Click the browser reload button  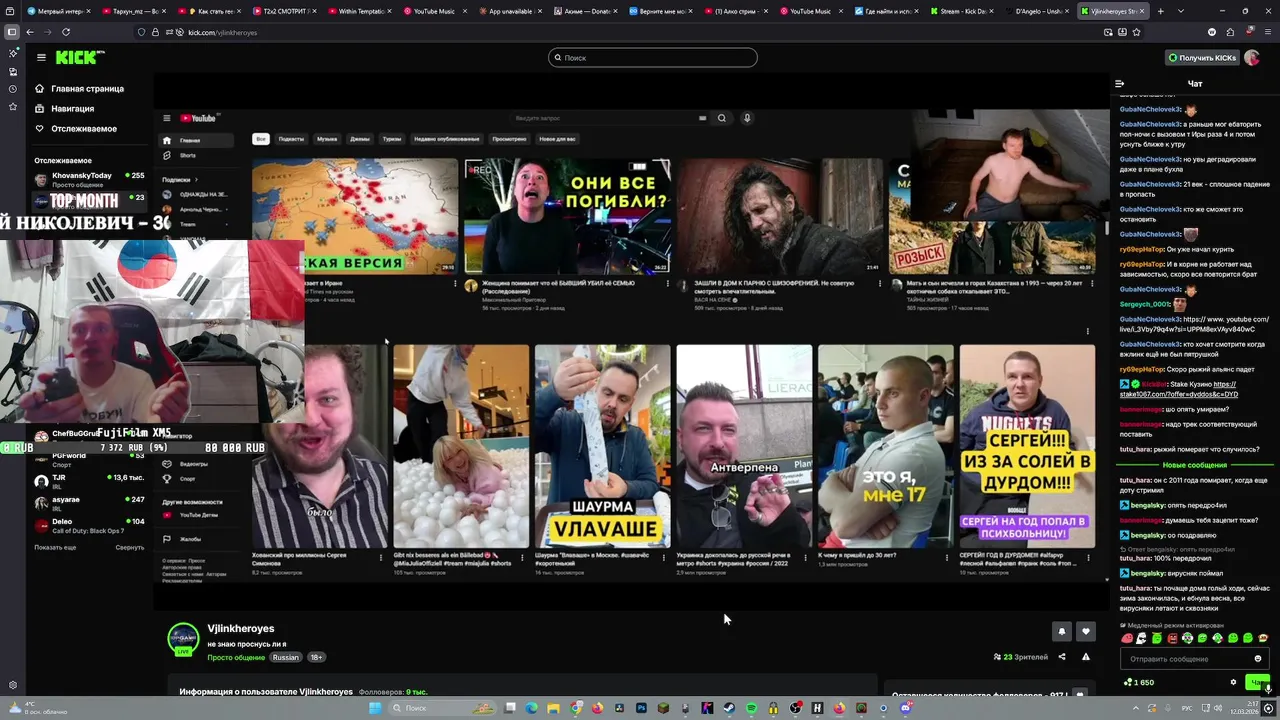(x=66, y=32)
